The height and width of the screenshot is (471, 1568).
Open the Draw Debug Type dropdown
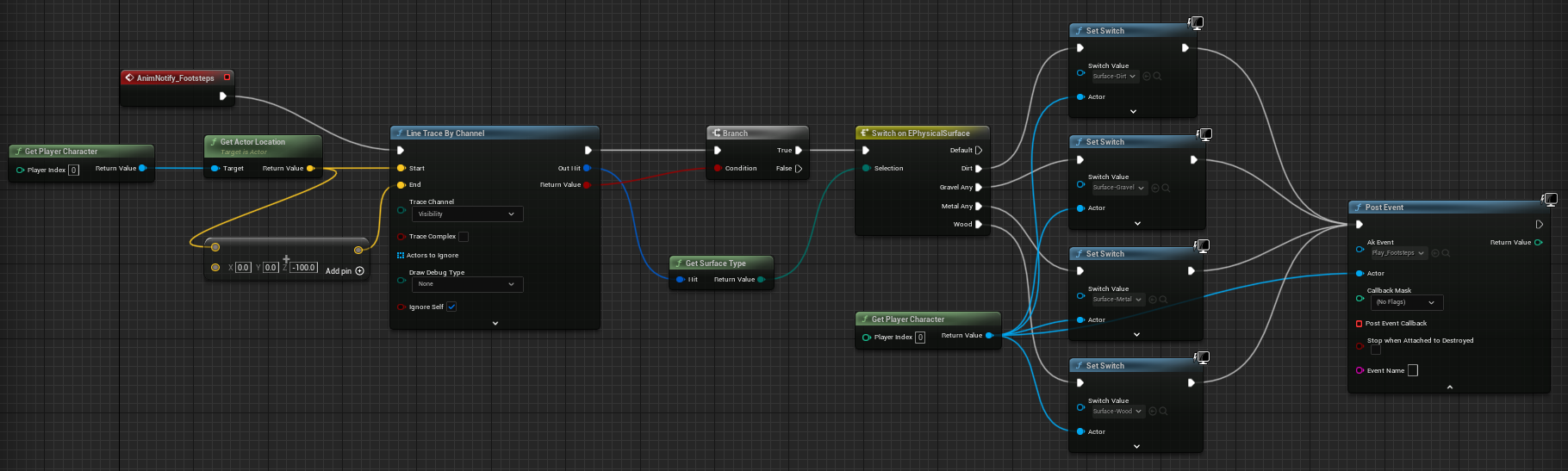tap(467, 284)
